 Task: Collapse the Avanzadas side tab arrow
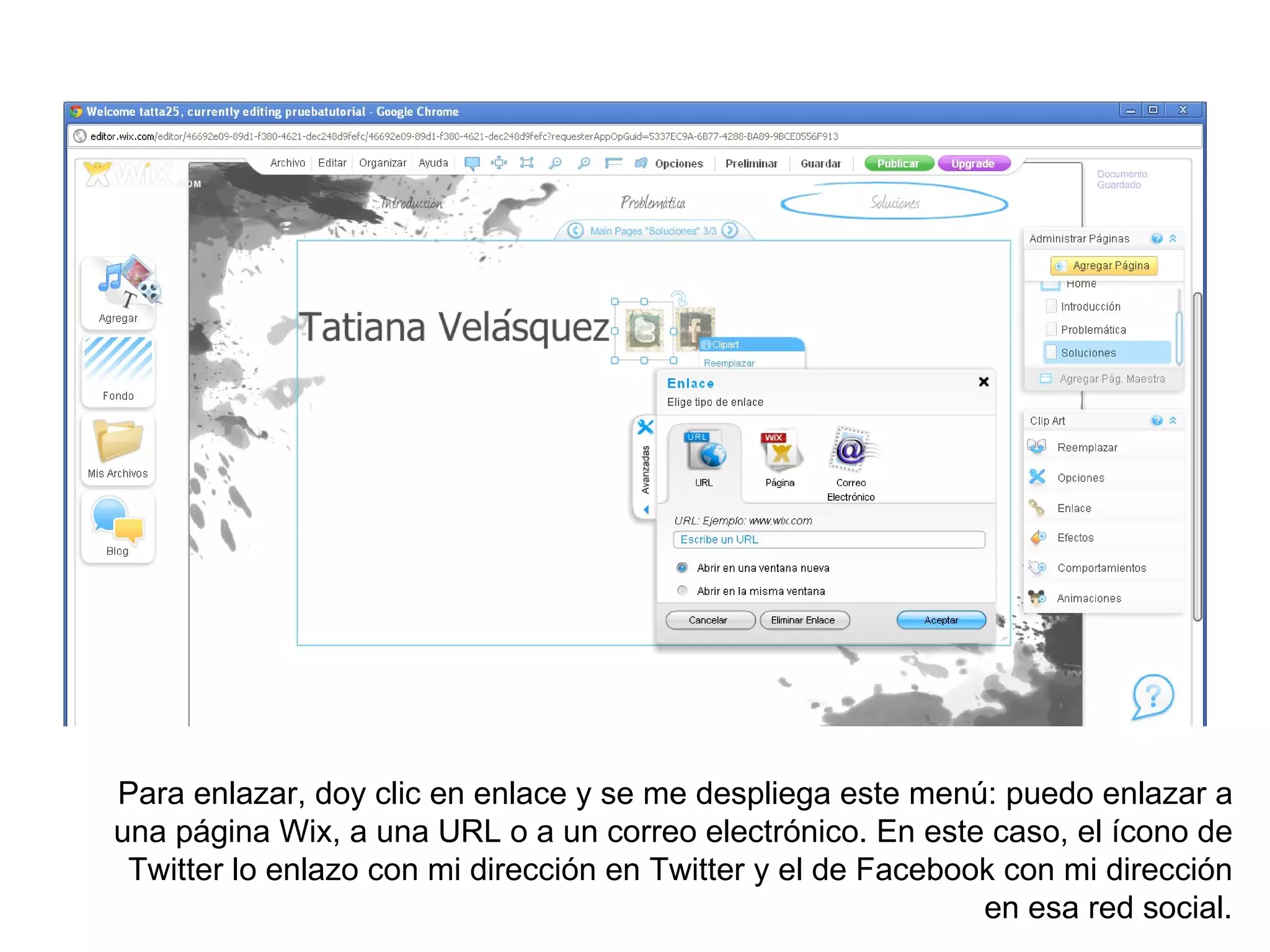pos(646,509)
